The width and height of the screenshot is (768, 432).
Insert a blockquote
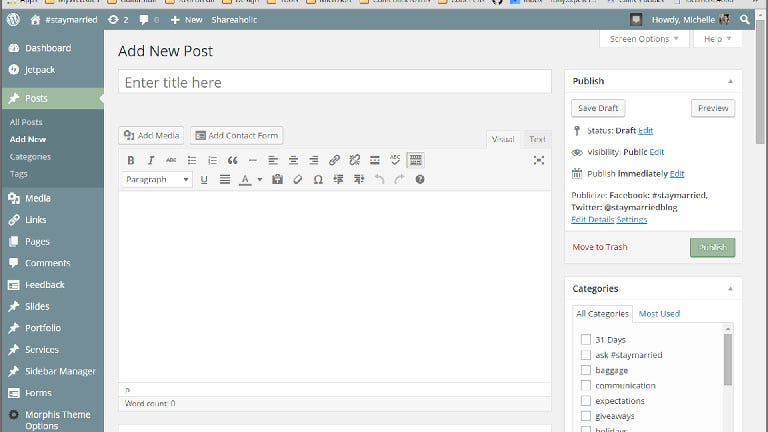233,160
